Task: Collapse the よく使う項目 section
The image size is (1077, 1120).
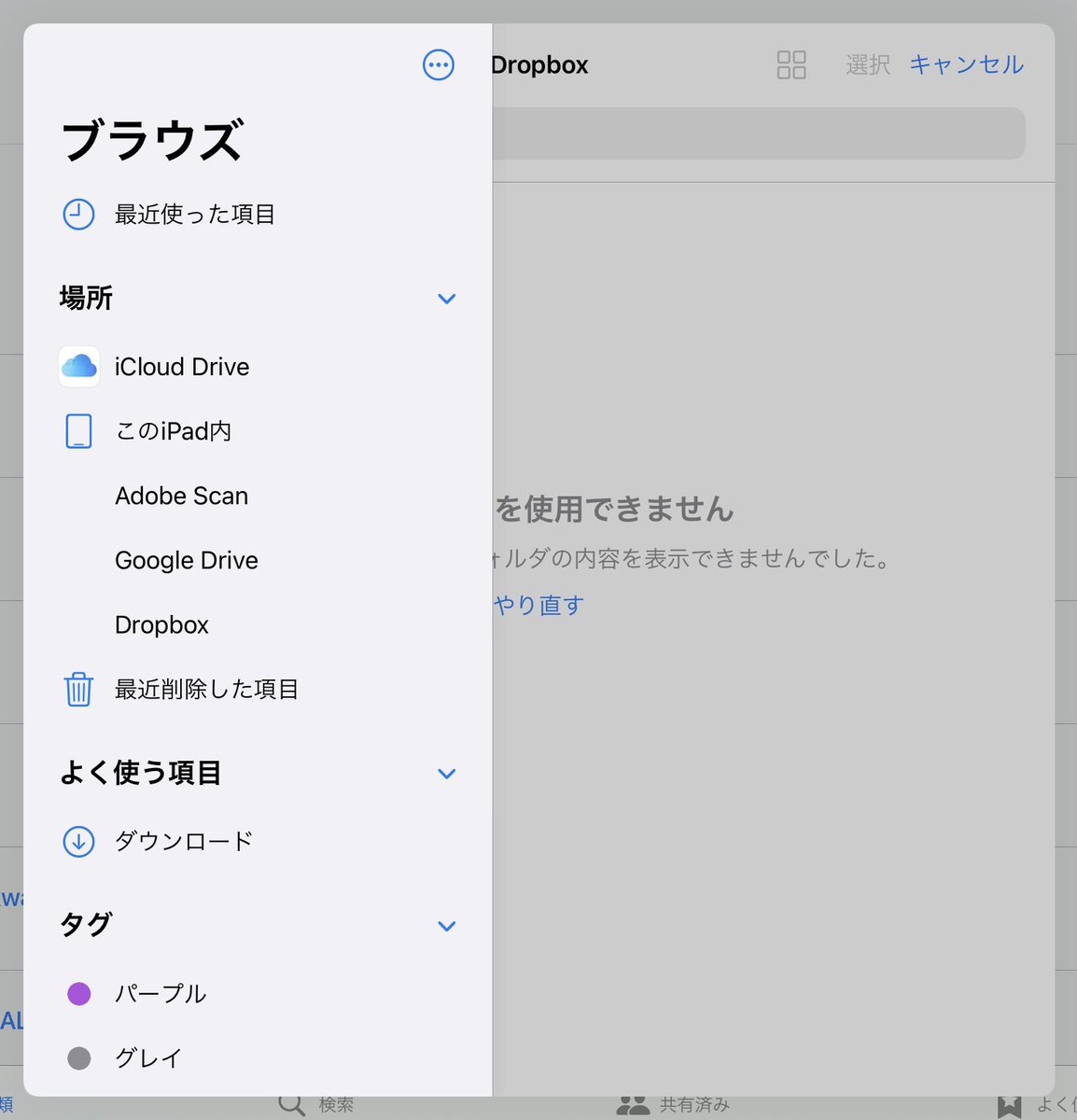Action: pos(447,774)
